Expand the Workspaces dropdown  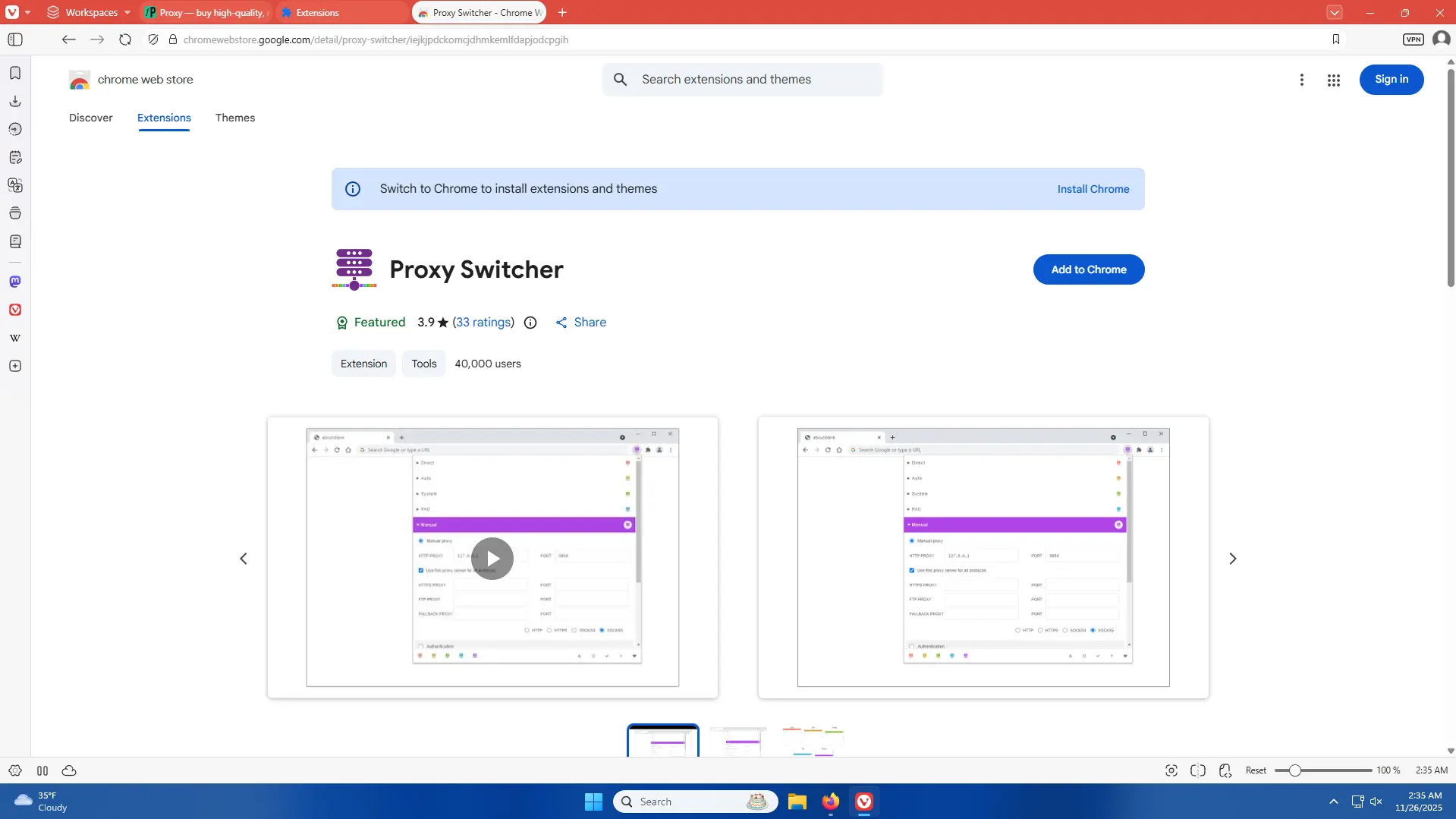(89, 12)
